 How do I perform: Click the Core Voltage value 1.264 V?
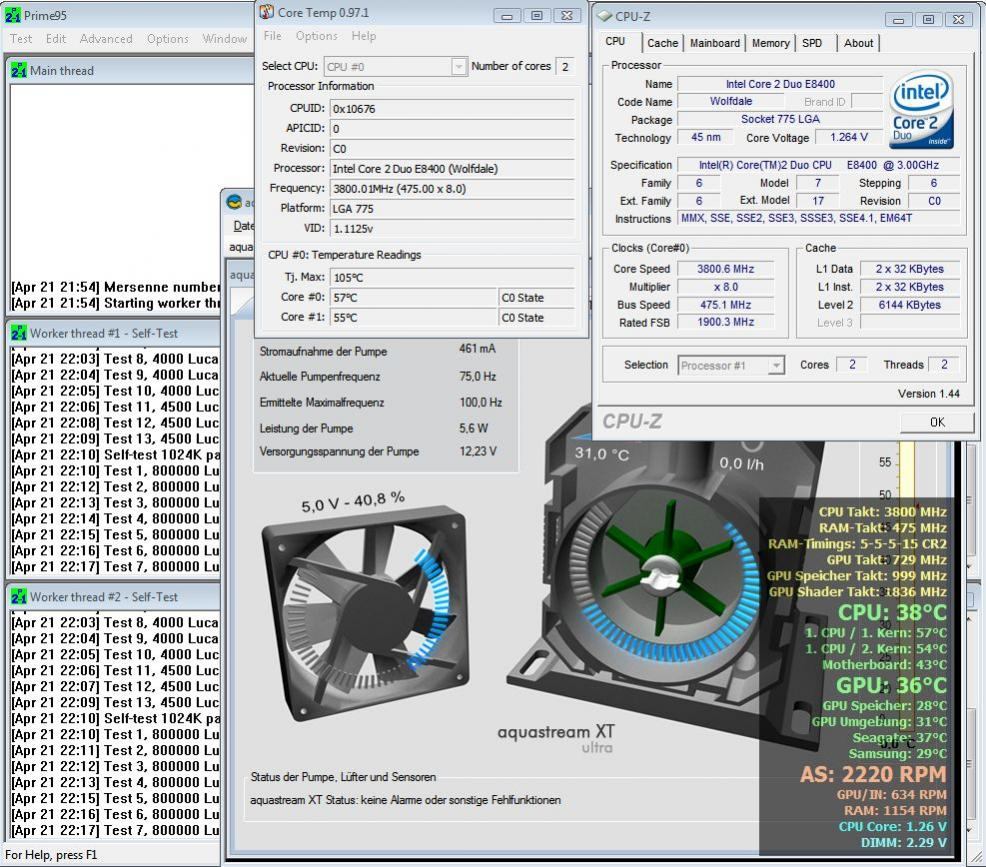tap(848, 137)
